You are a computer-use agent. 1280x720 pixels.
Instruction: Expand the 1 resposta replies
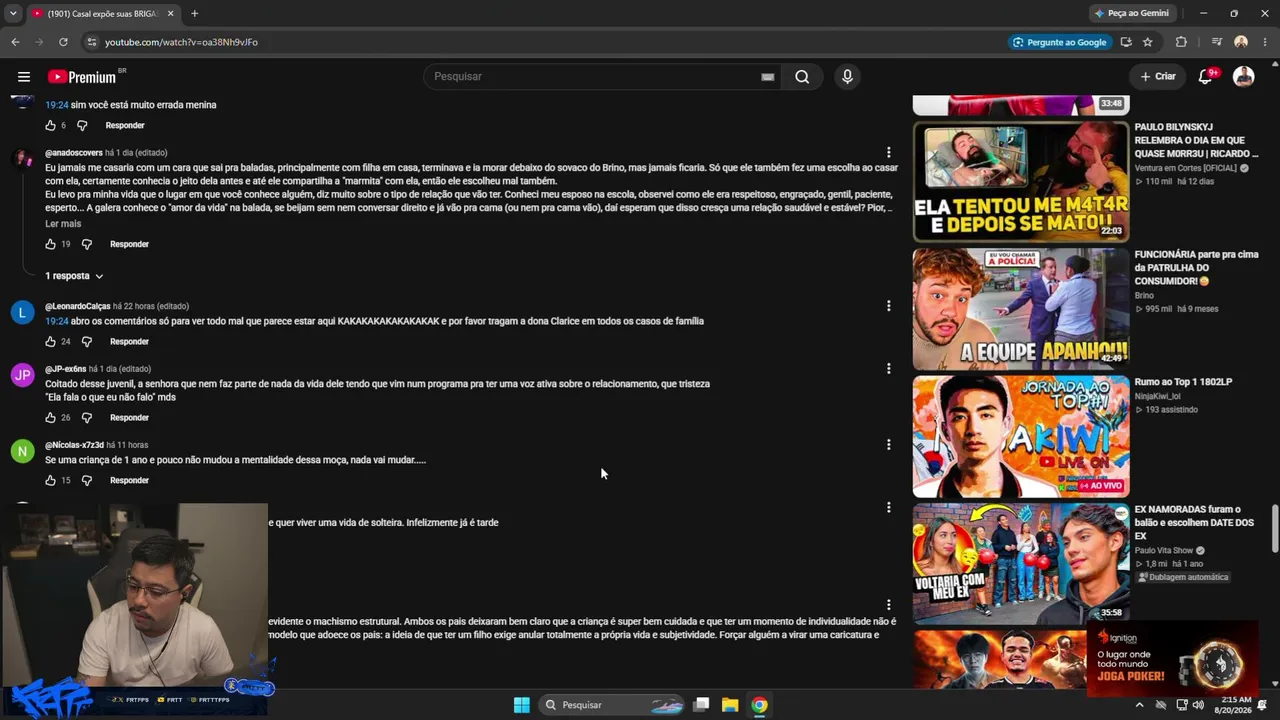pyautogui.click(x=74, y=276)
